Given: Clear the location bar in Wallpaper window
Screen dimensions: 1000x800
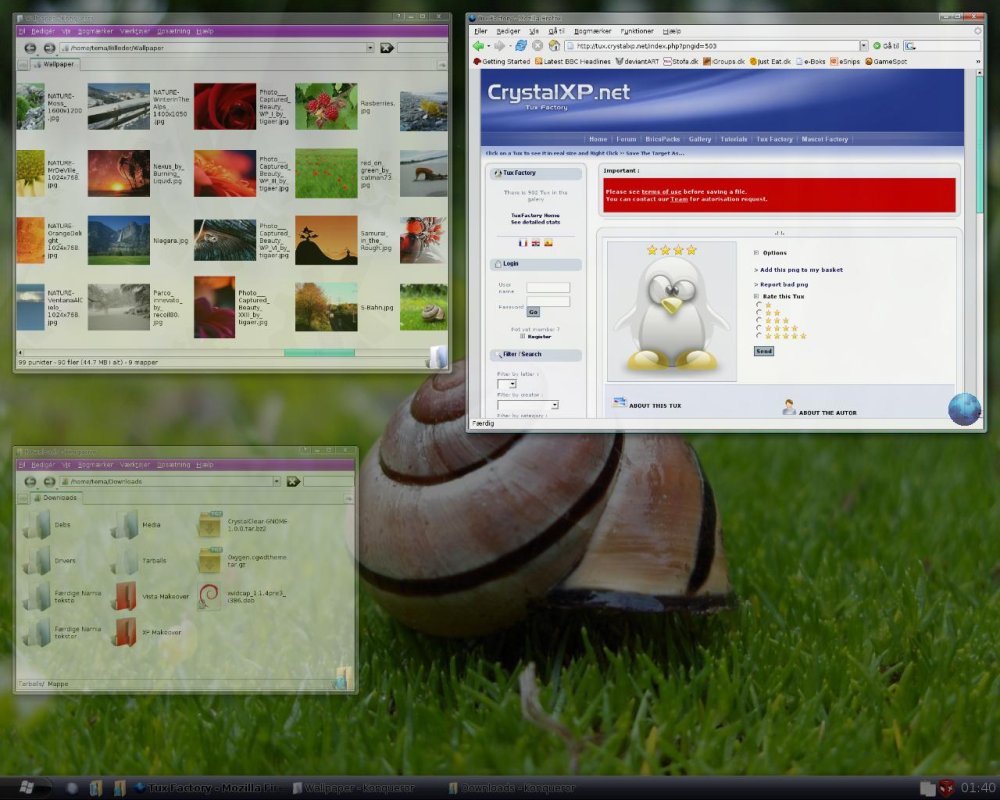Looking at the screenshot, I should pyautogui.click(x=386, y=48).
